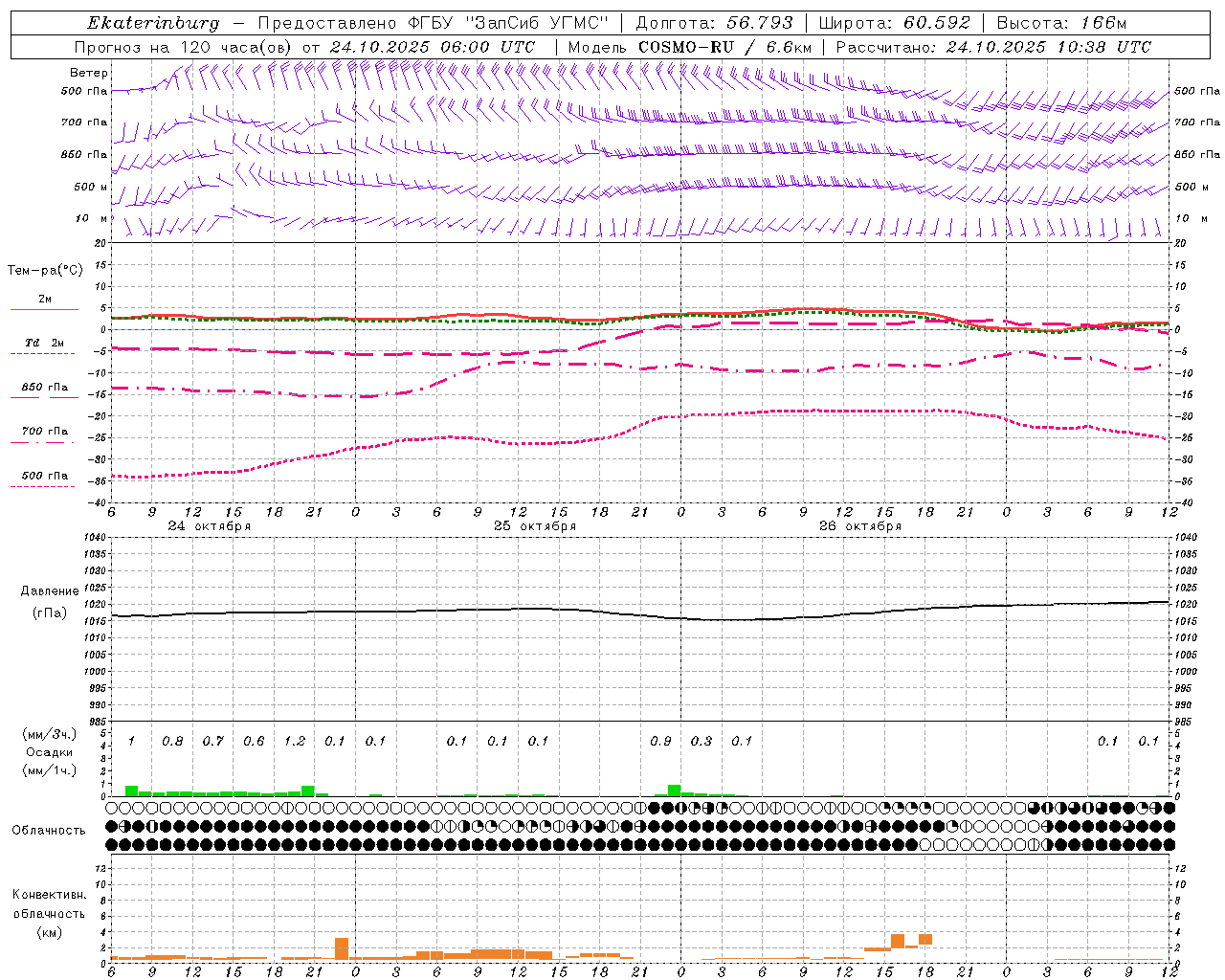The image size is (1225, 980).
Task: Click the Ekaterinburg title text
Action: point(152,23)
